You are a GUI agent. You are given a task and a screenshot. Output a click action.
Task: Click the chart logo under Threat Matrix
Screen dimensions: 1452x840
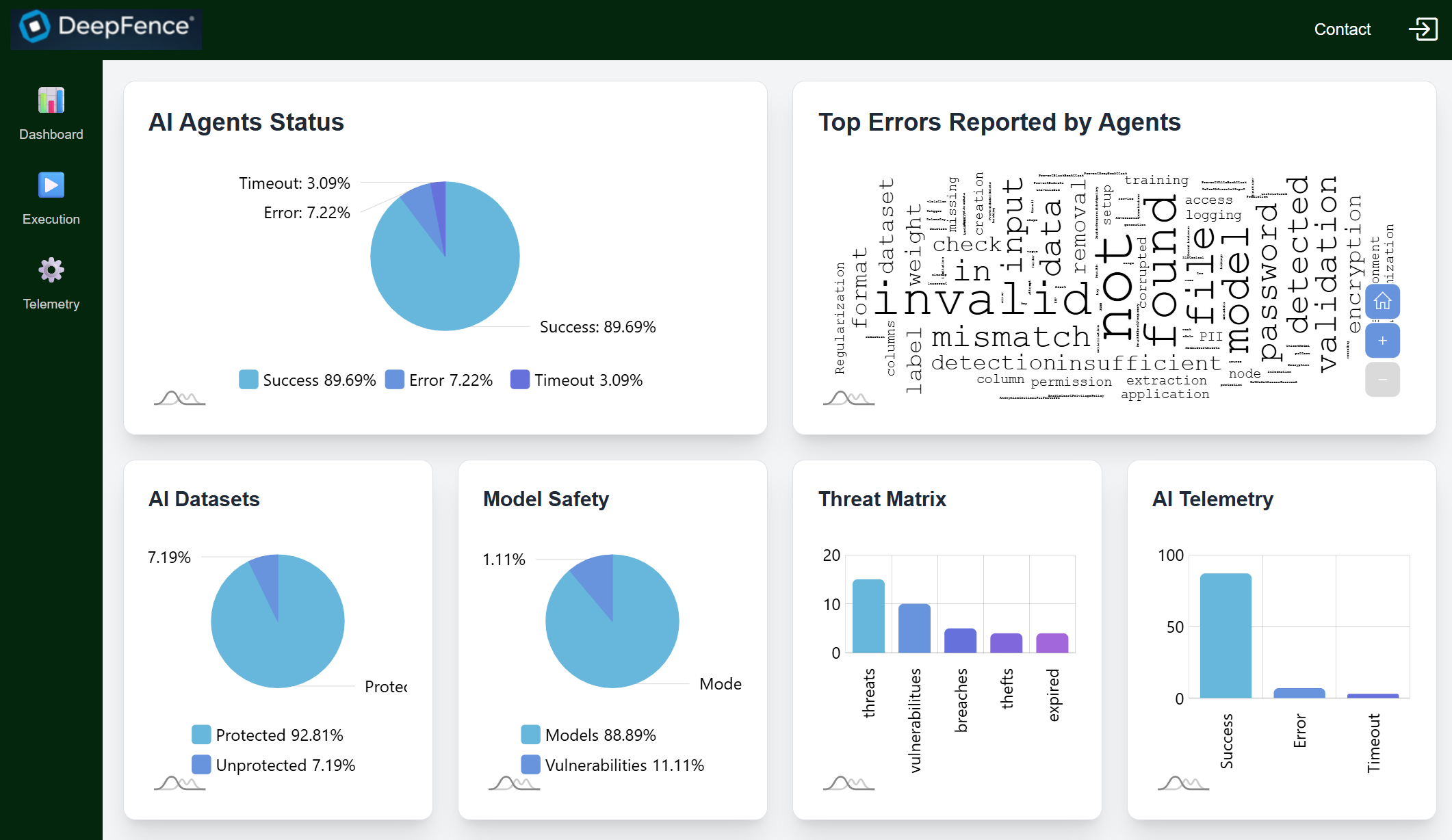[x=848, y=783]
